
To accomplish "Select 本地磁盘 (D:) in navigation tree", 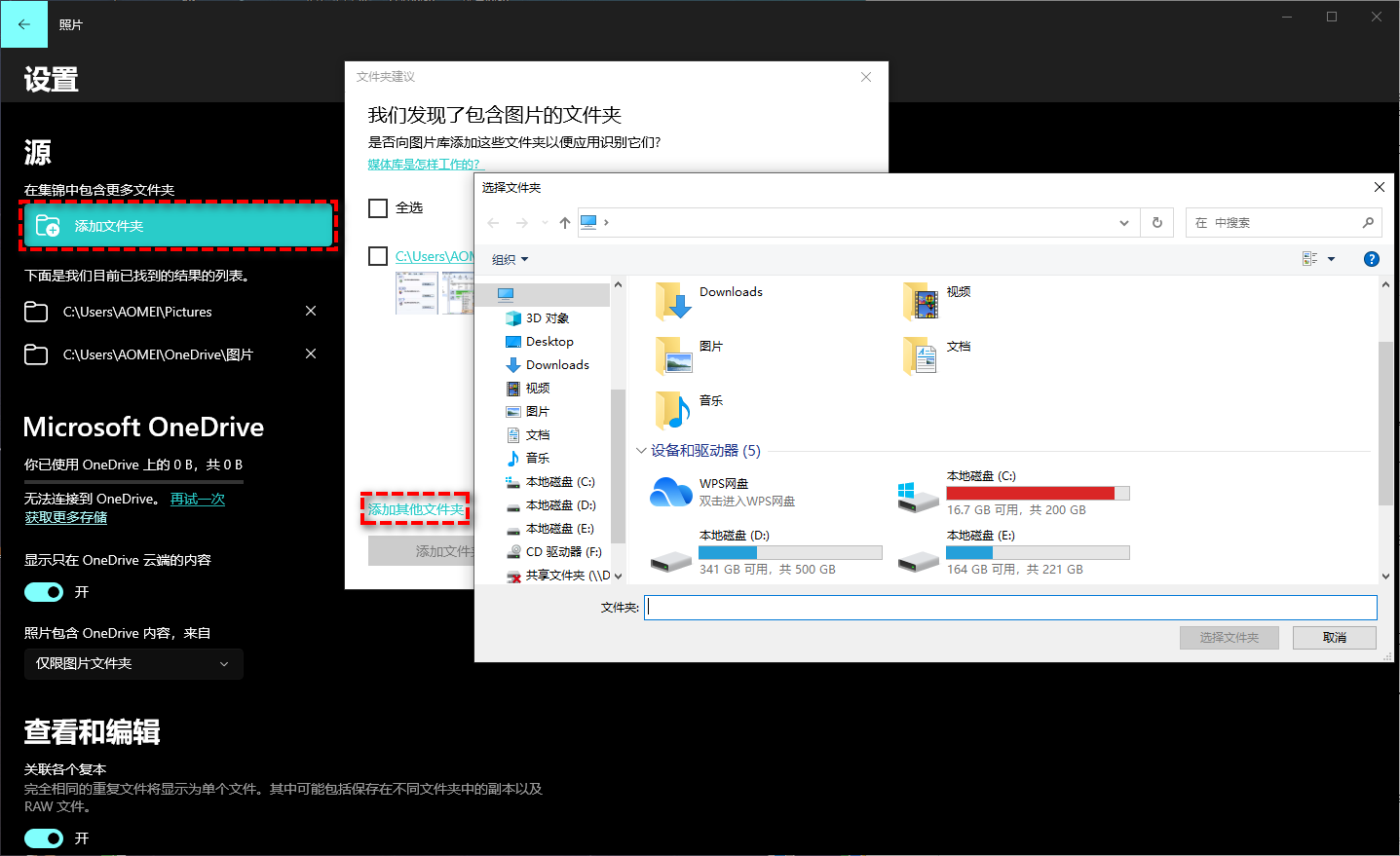I will (x=559, y=505).
